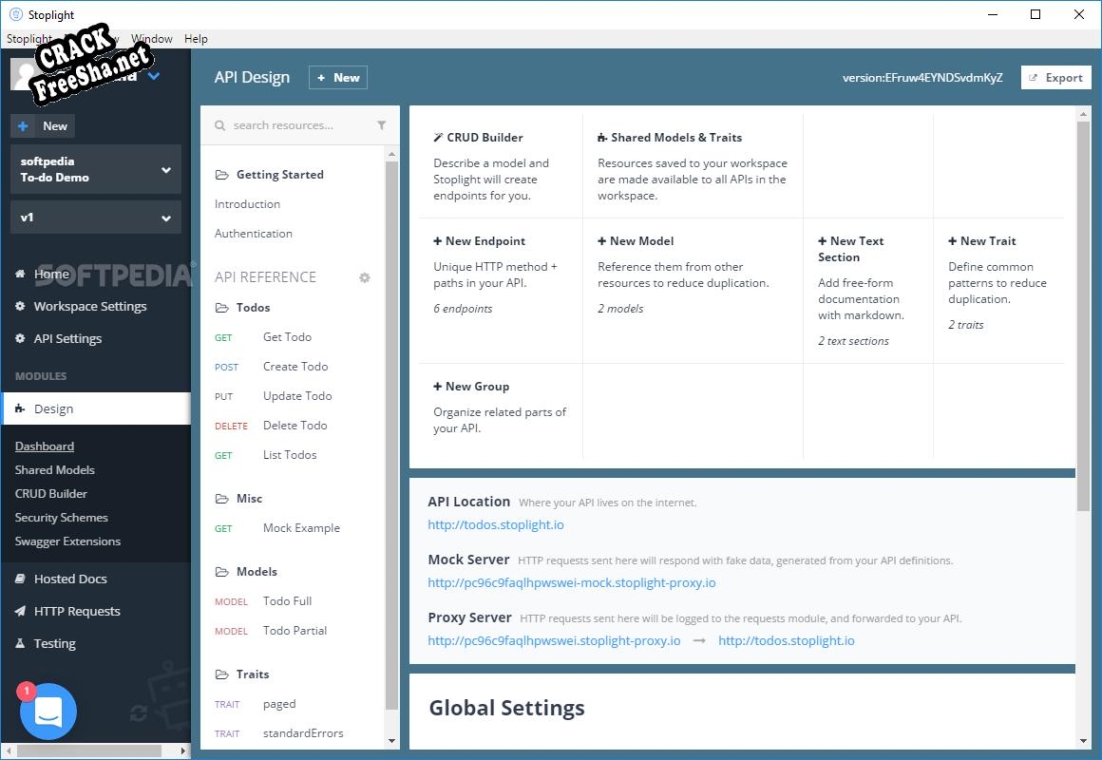Go to Testing module
This screenshot has width=1102, height=760.
pos(54,643)
